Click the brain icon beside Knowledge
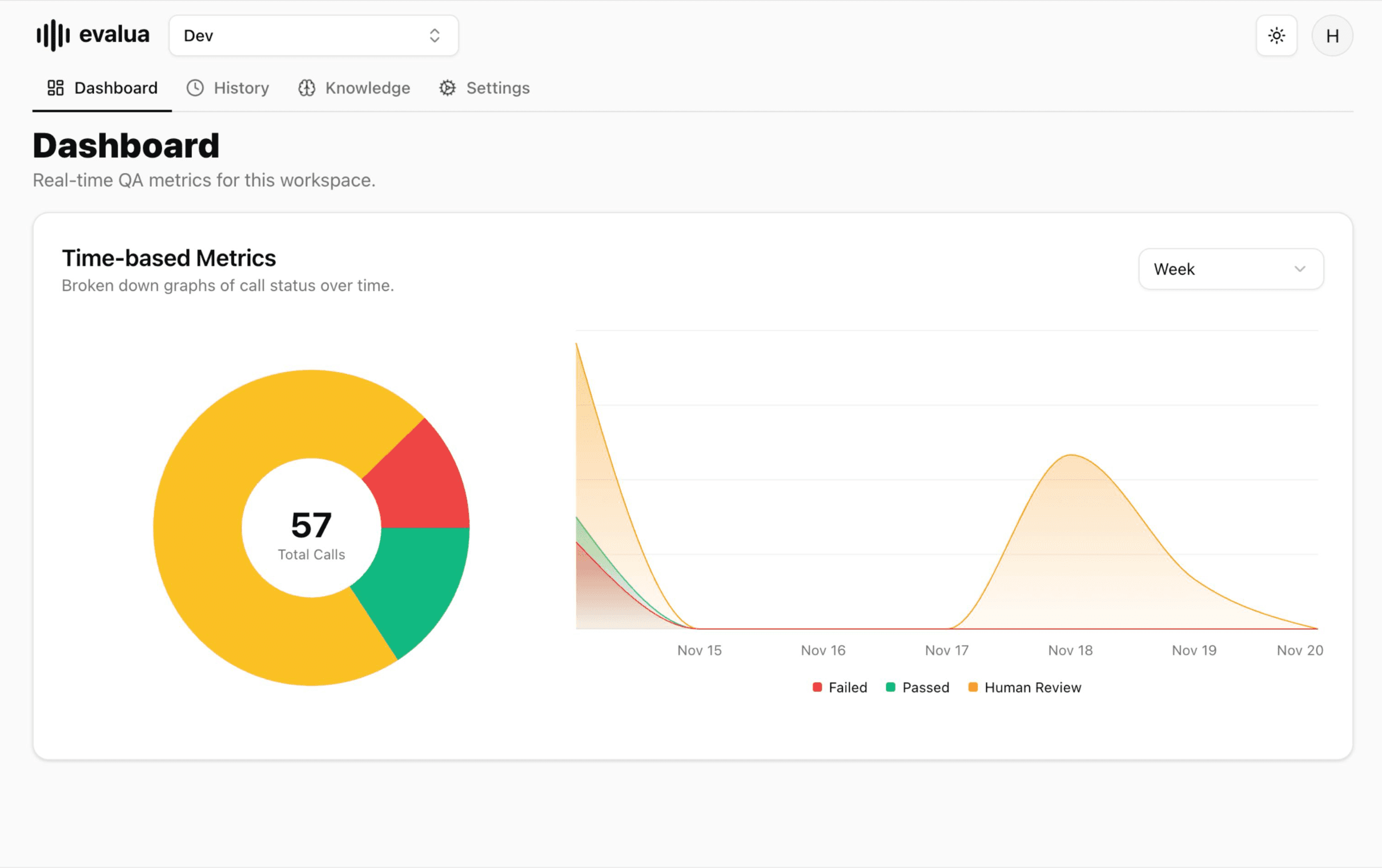The width and height of the screenshot is (1382, 868). (x=307, y=87)
